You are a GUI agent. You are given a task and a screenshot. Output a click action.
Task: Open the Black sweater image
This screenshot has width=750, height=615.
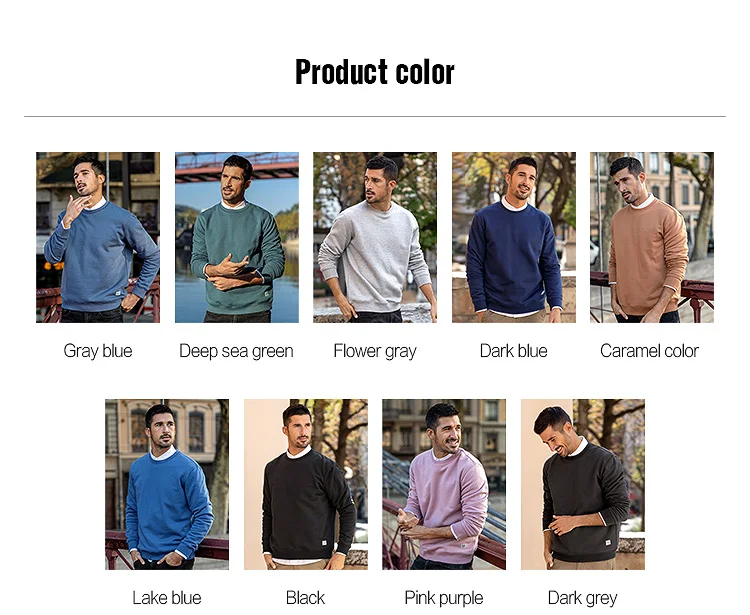(306, 484)
